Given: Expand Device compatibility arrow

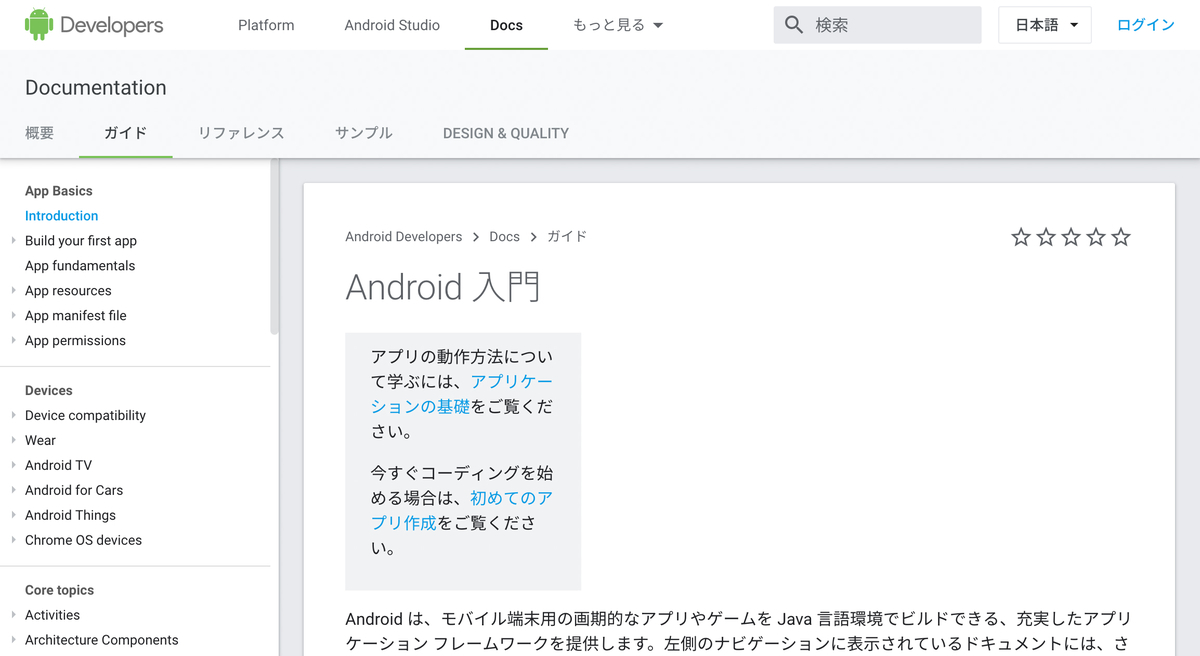Looking at the screenshot, I should (x=13, y=415).
